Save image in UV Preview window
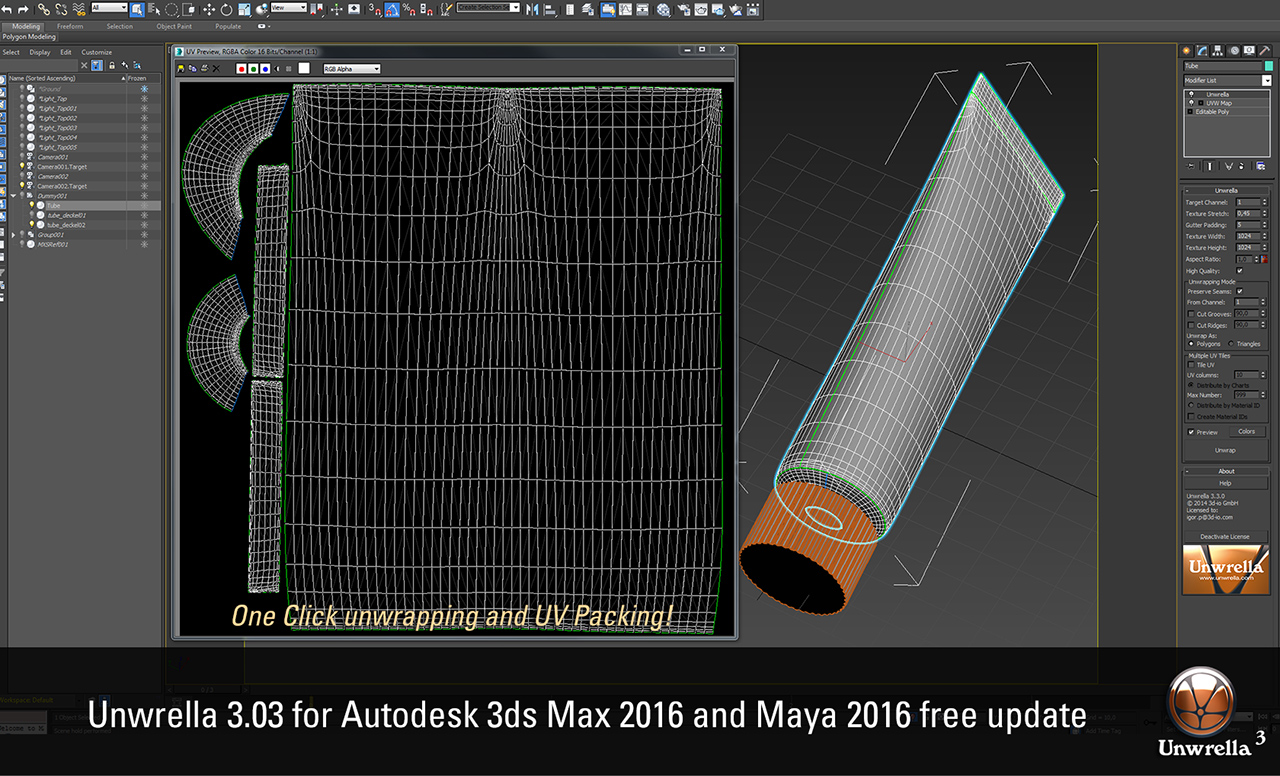 (180, 69)
